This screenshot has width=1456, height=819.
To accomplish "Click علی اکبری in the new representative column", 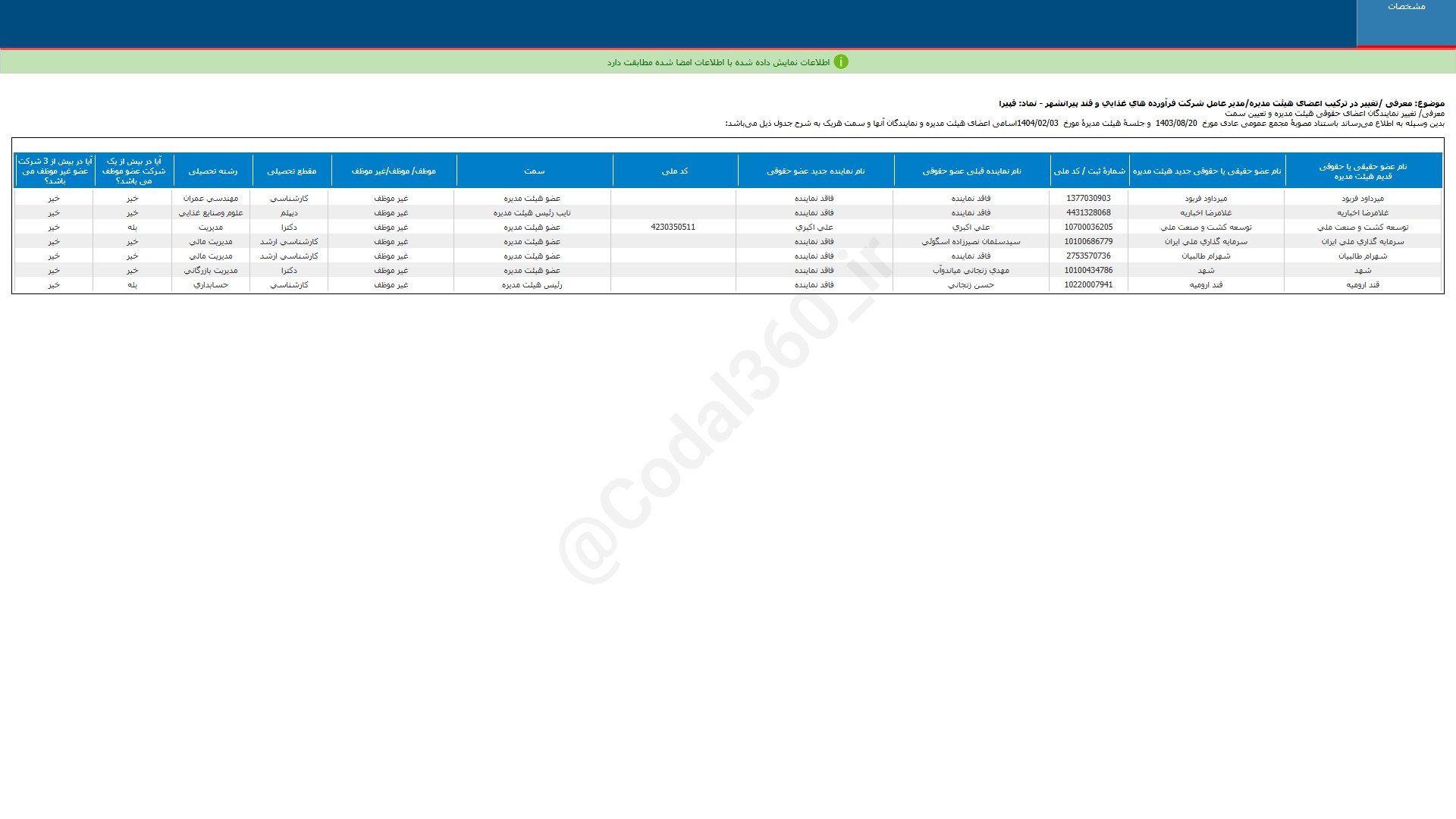I will pyautogui.click(x=814, y=227).
